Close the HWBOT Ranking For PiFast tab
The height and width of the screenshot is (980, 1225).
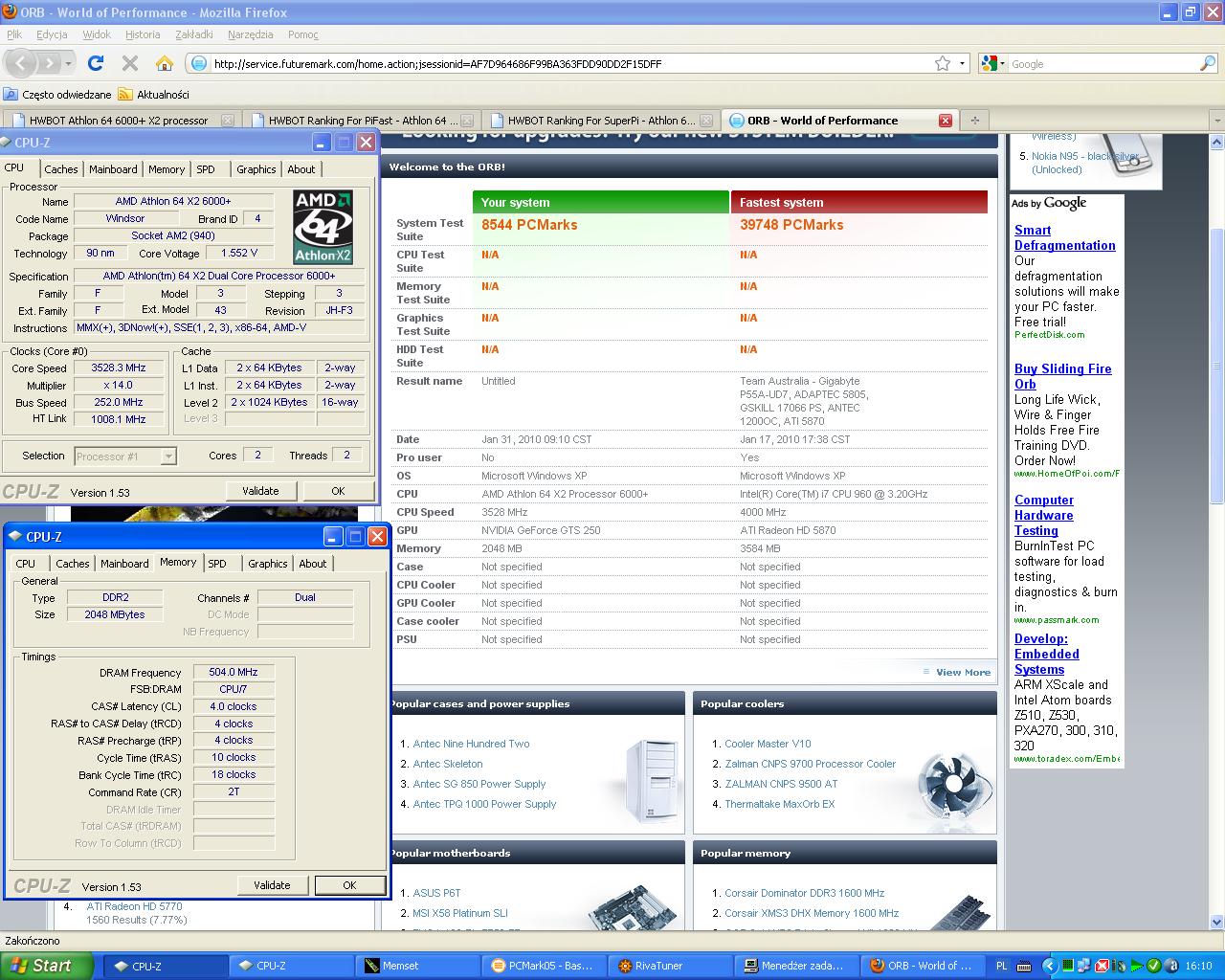467,121
